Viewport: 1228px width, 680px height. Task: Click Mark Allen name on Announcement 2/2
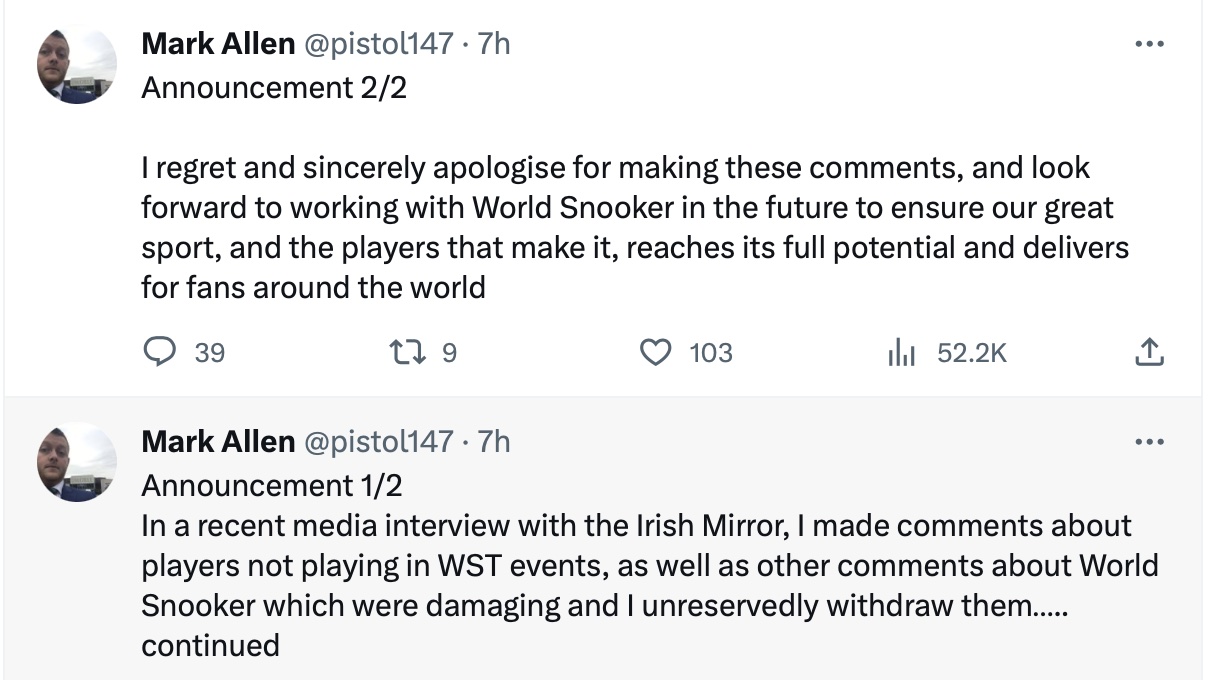pyautogui.click(x=218, y=44)
